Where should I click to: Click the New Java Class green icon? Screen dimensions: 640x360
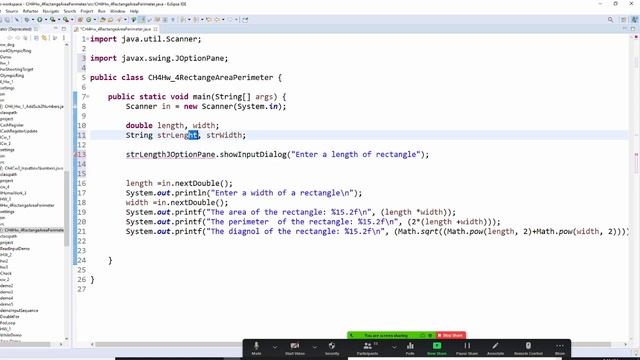(89, 20)
